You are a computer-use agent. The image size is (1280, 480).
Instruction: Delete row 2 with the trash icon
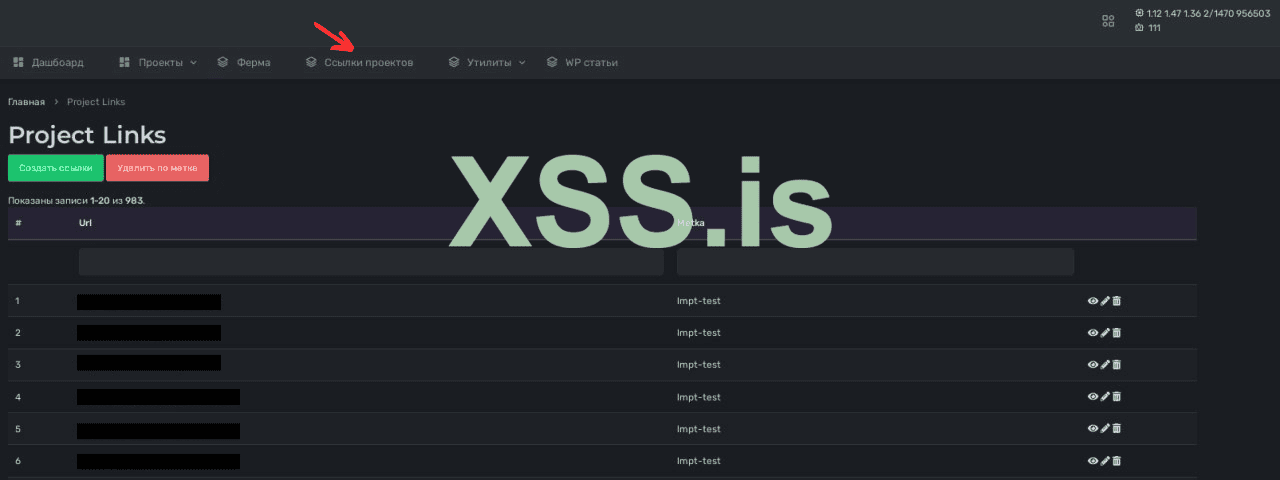pyautogui.click(x=1117, y=333)
